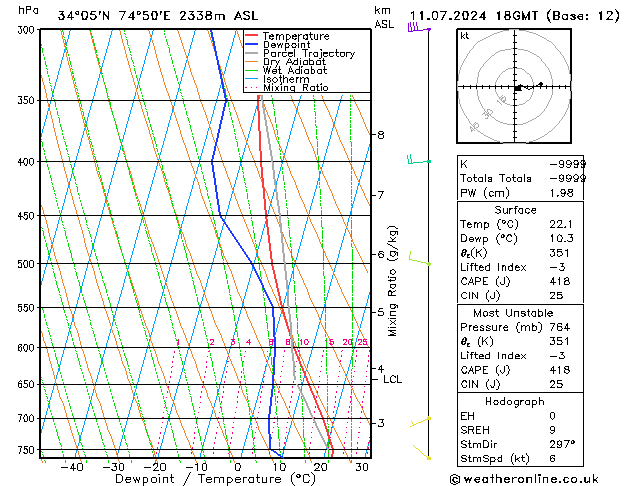Click the 0 temperature axis label
Screen dimensions: 629x486
(x=238, y=467)
